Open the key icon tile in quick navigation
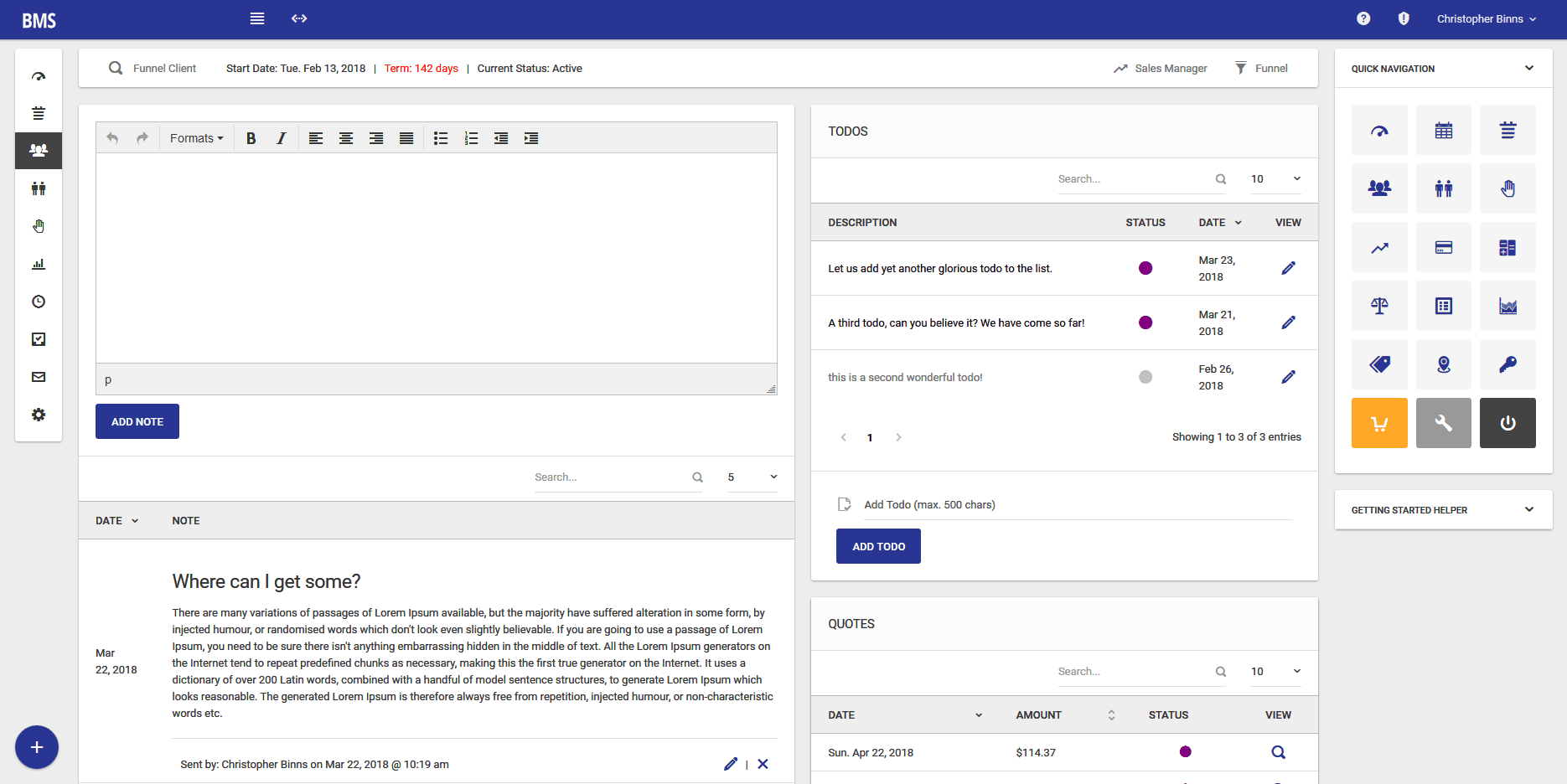The width and height of the screenshot is (1567, 784). click(1507, 364)
